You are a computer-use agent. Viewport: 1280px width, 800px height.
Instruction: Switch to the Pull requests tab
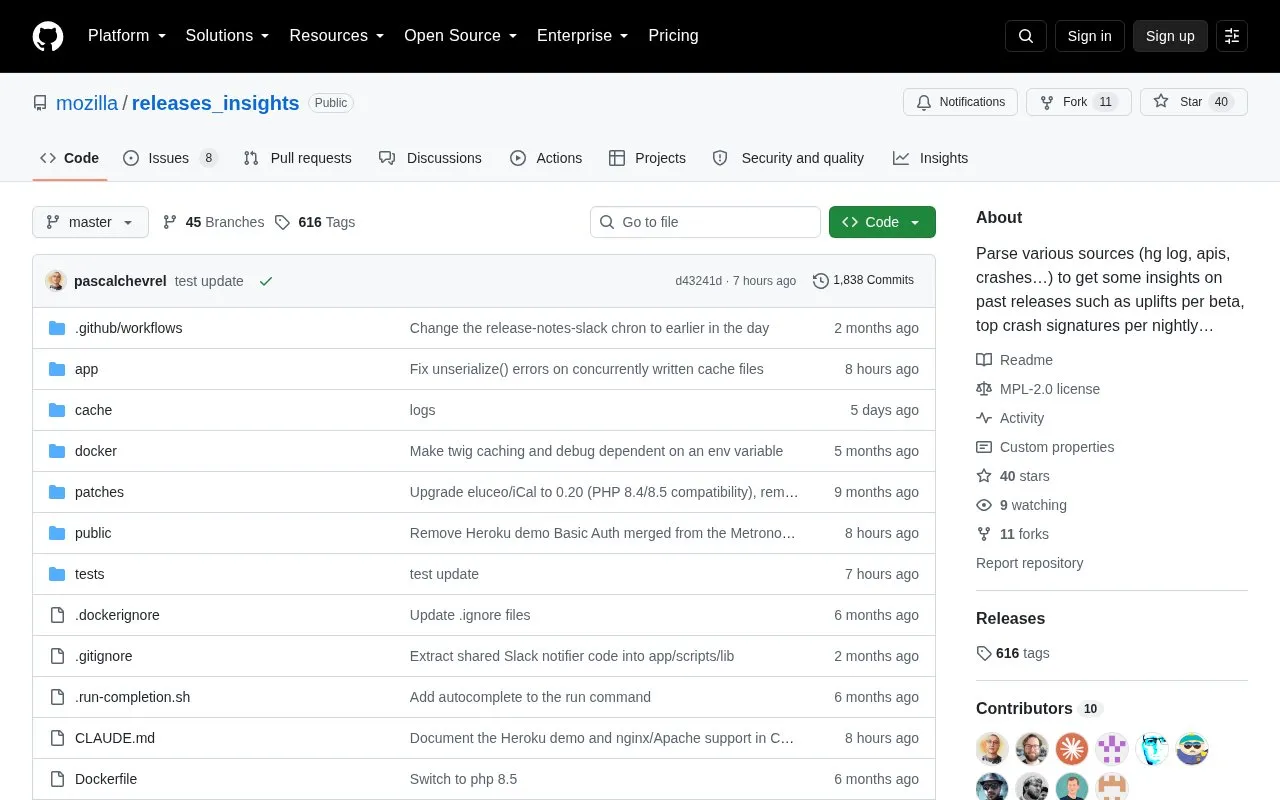(x=297, y=158)
